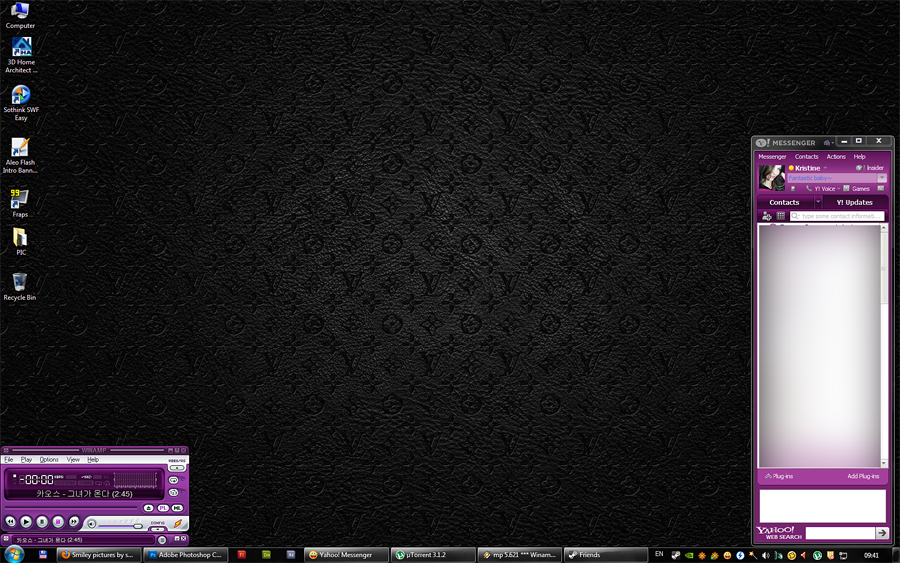Toggle Winamp Config drawer button
Image resolution: width=900 pixels, height=563 pixels.
coord(157,527)
